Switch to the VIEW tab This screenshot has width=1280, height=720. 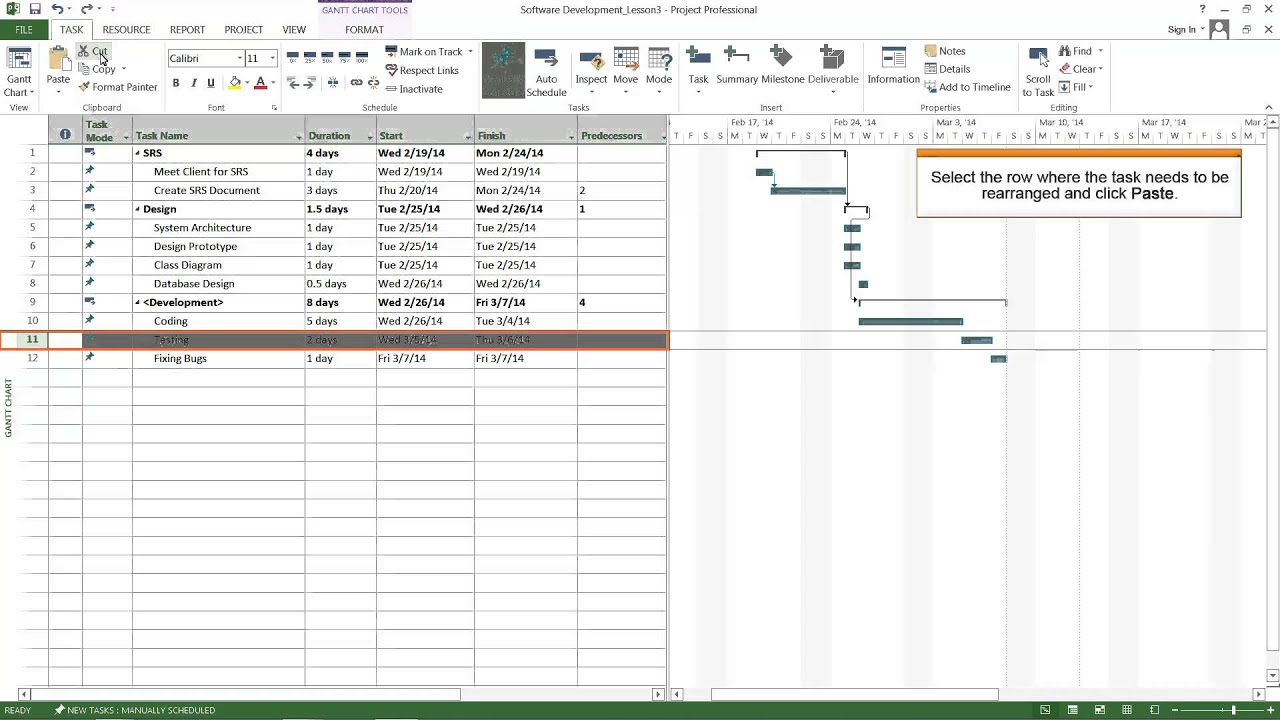point(294,30)
